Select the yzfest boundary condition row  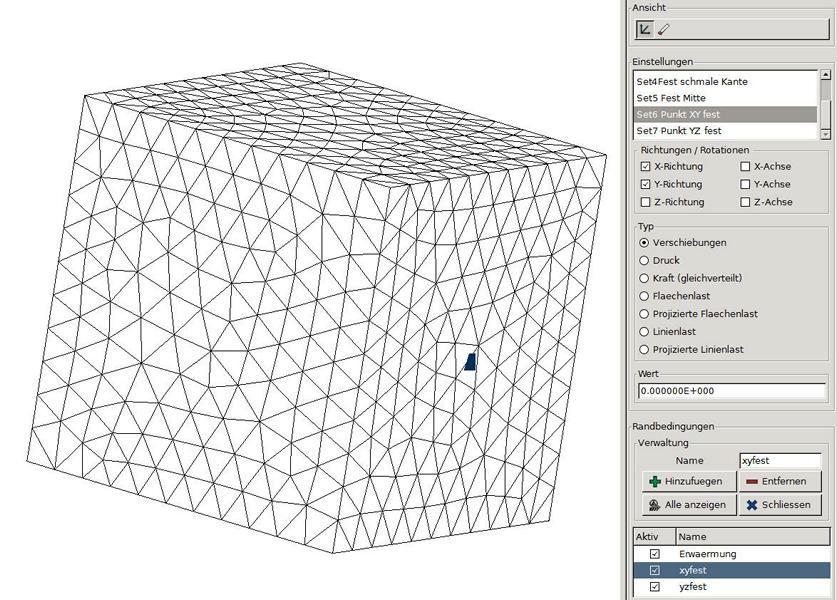(732, 587)
